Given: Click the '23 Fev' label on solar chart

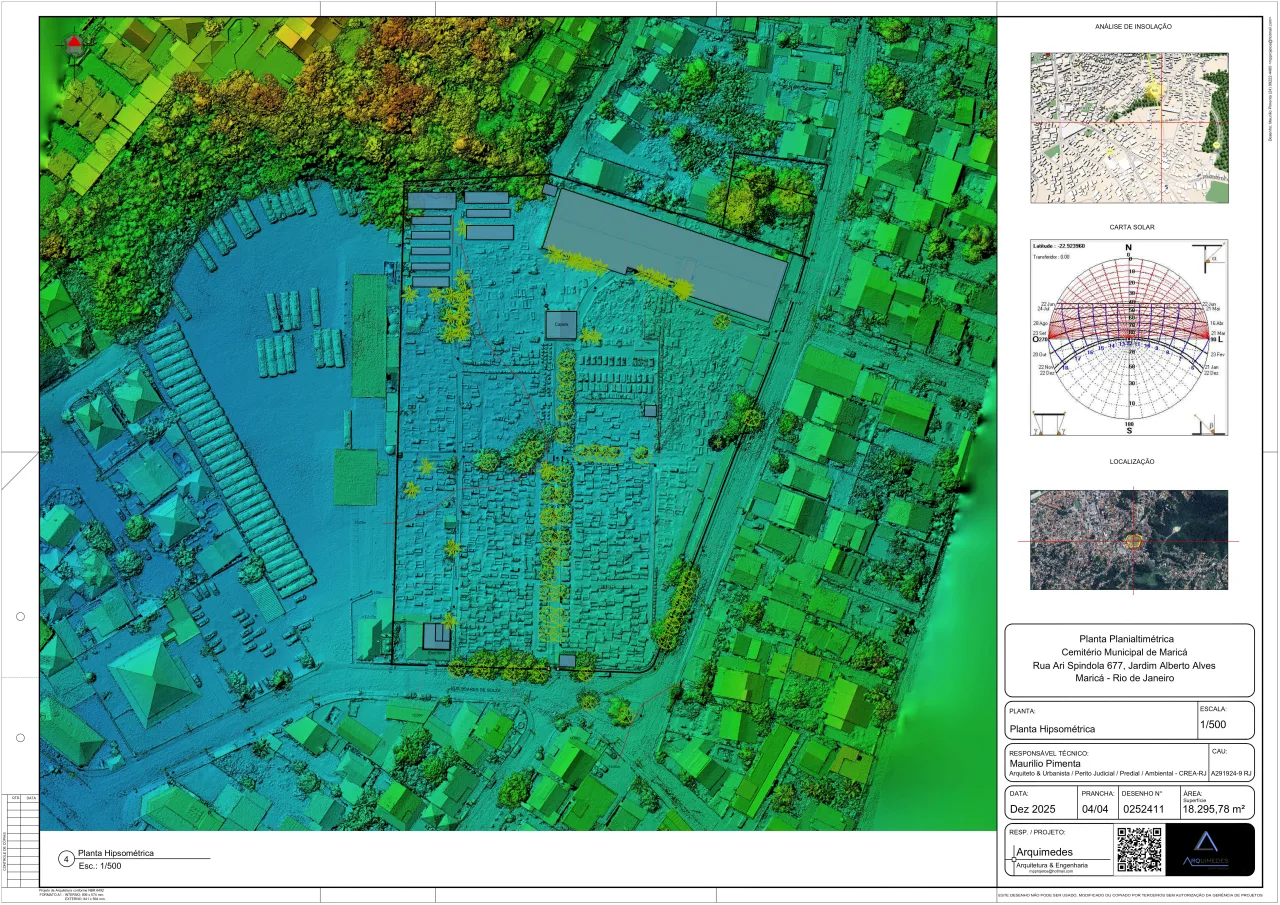Looking at the screenshot, I should tap(1218, 354).
